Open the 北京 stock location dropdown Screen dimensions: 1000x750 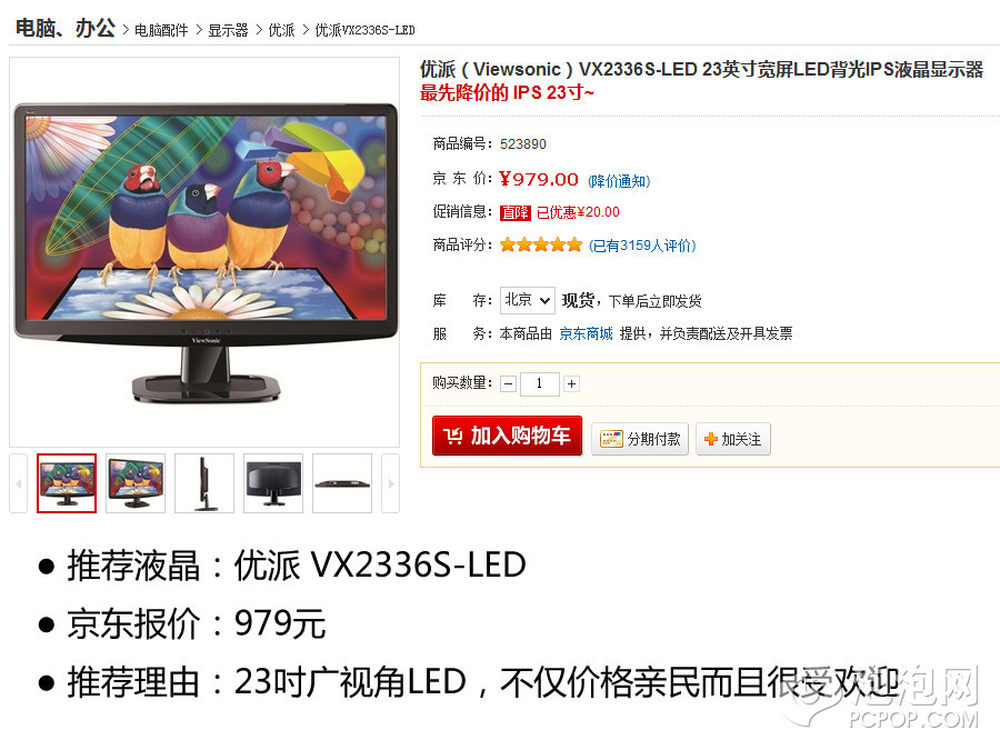[527, 300]
